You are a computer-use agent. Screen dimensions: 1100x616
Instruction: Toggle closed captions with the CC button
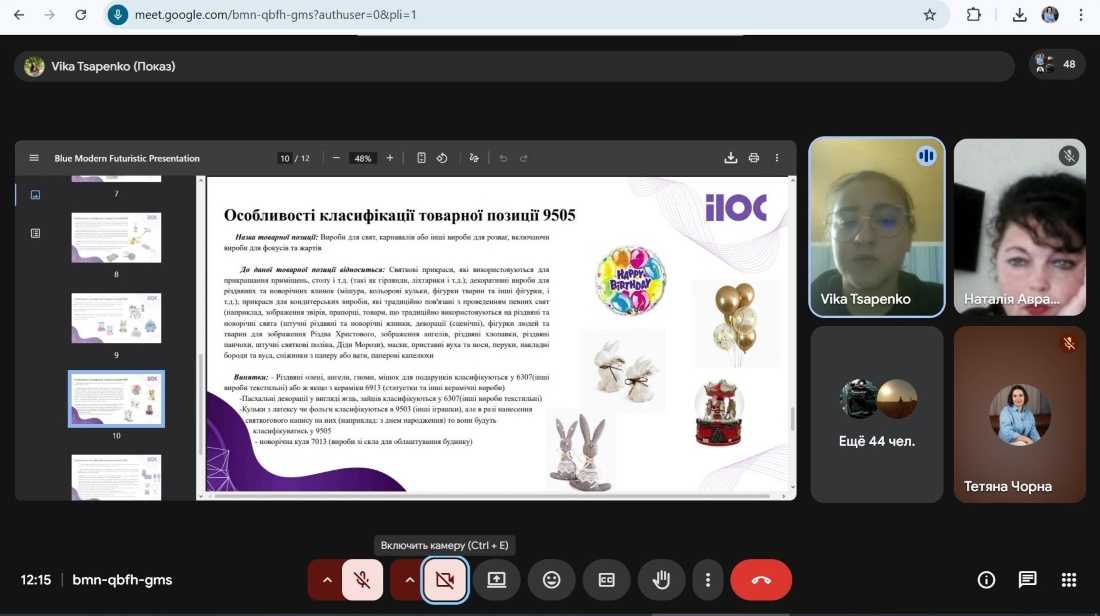(x=606, y=580)
